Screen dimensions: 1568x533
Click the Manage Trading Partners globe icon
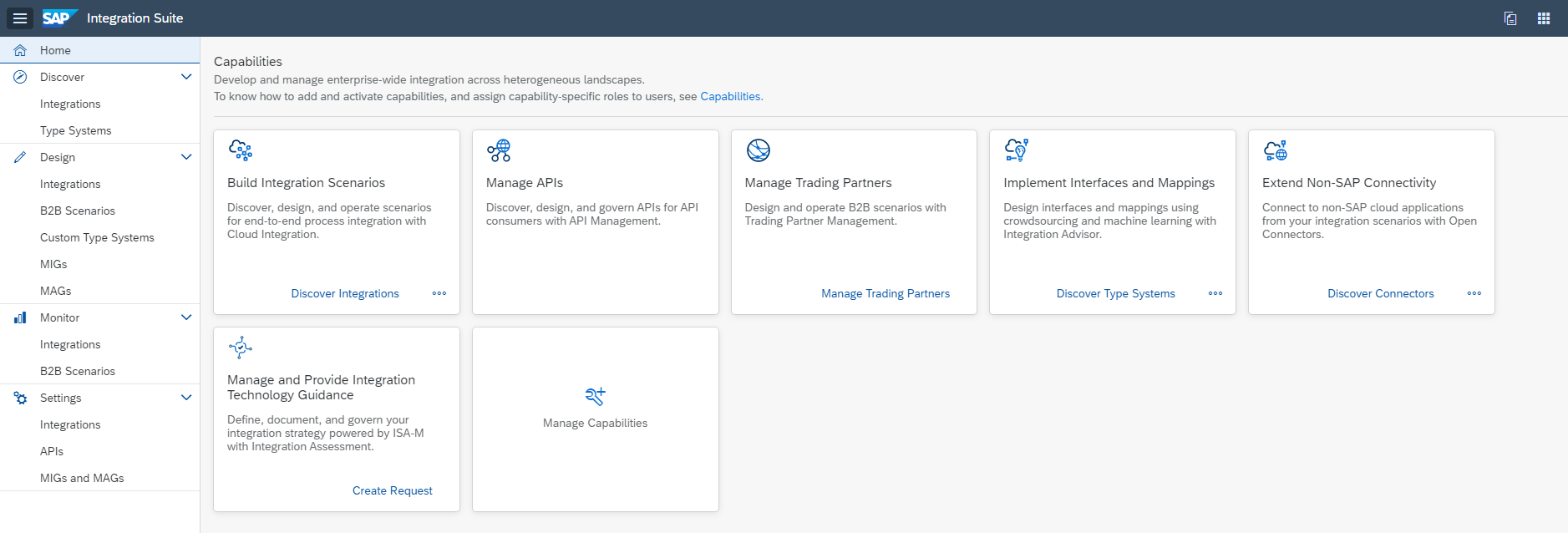[758, 150]
